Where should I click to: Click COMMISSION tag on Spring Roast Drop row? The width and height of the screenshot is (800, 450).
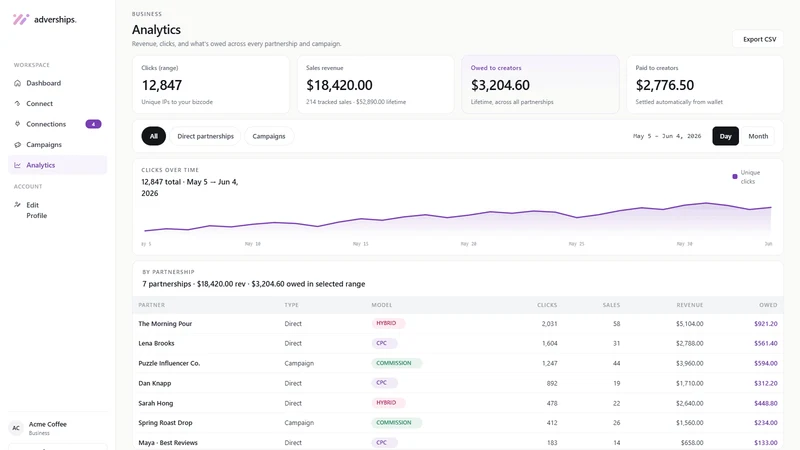[x=396, y=423]
